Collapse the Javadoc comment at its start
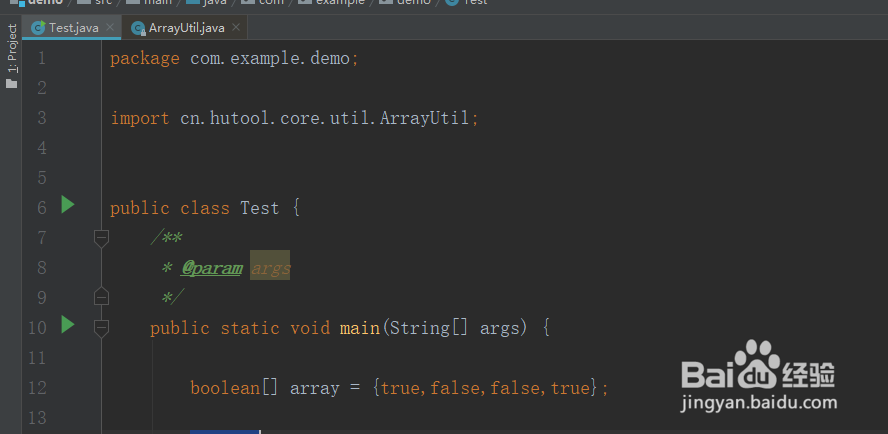 click(100, 238)
